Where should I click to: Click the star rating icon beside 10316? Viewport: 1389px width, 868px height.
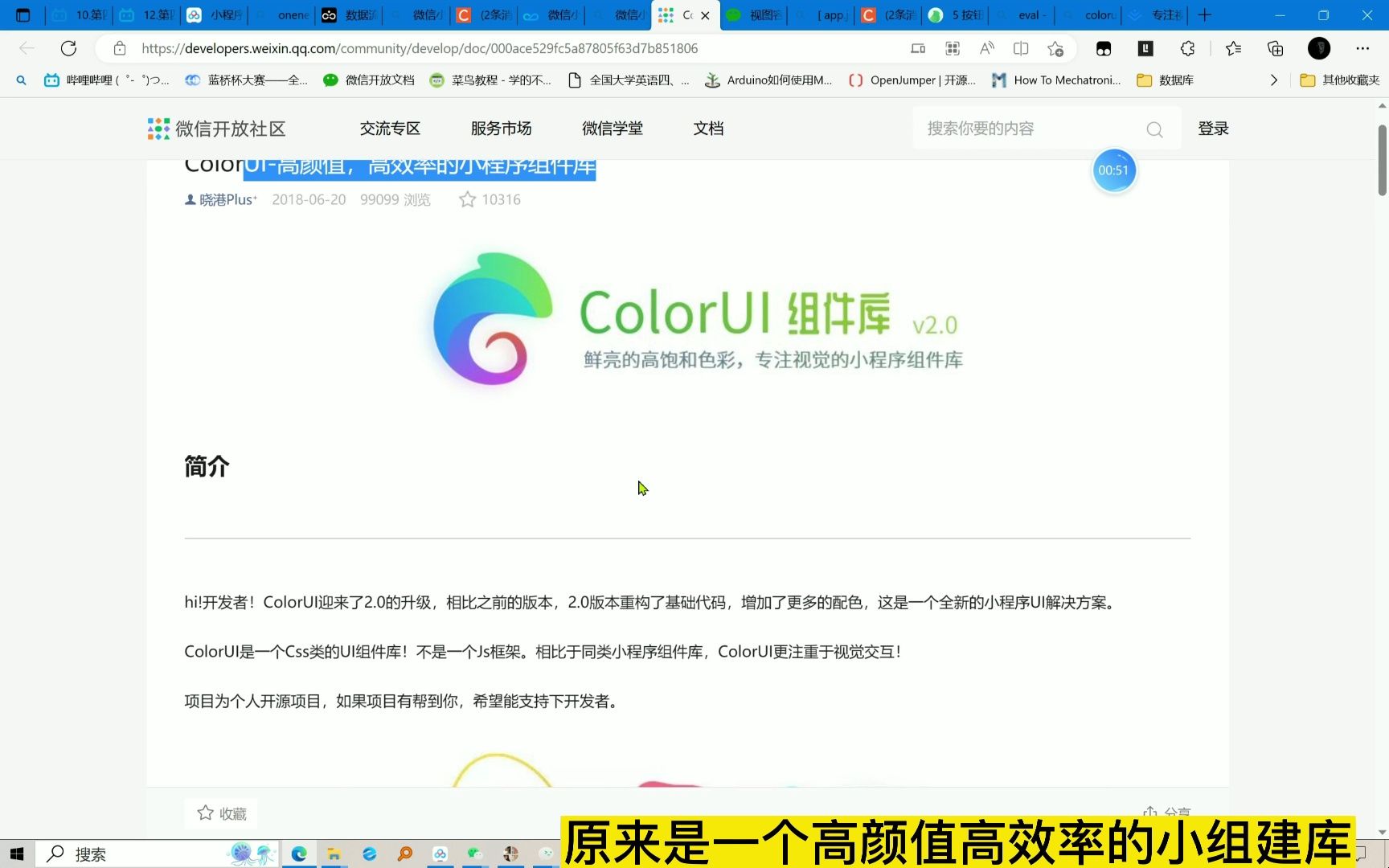tap(467, 199)
